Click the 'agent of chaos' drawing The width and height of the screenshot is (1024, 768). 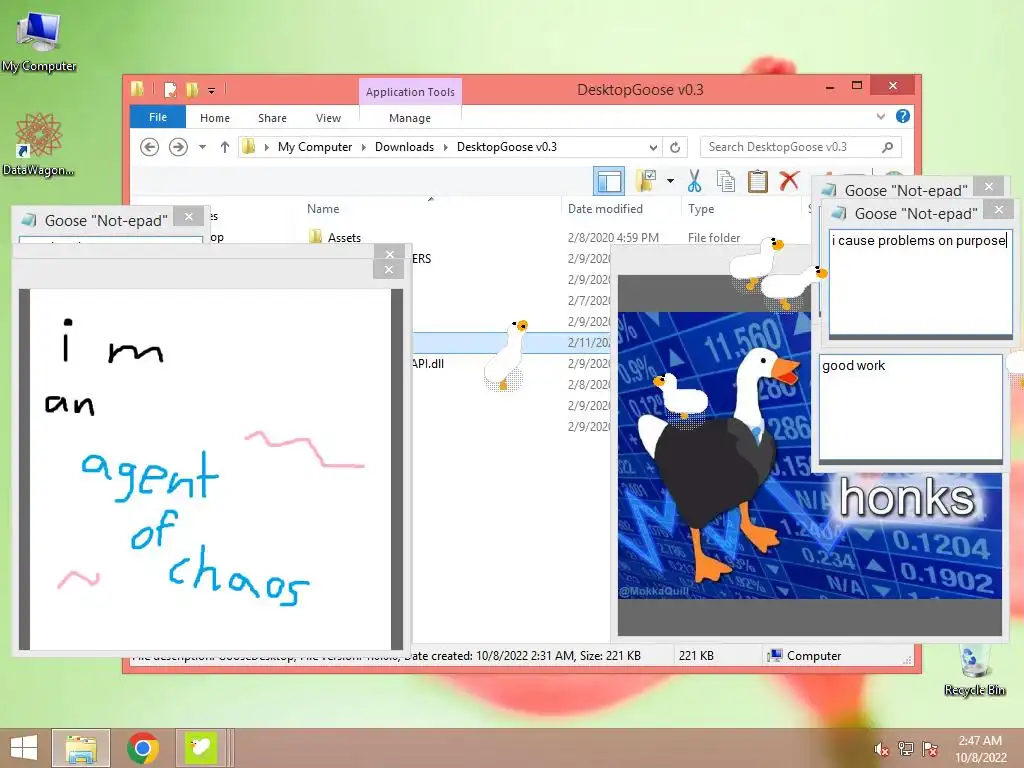(210, 469)
